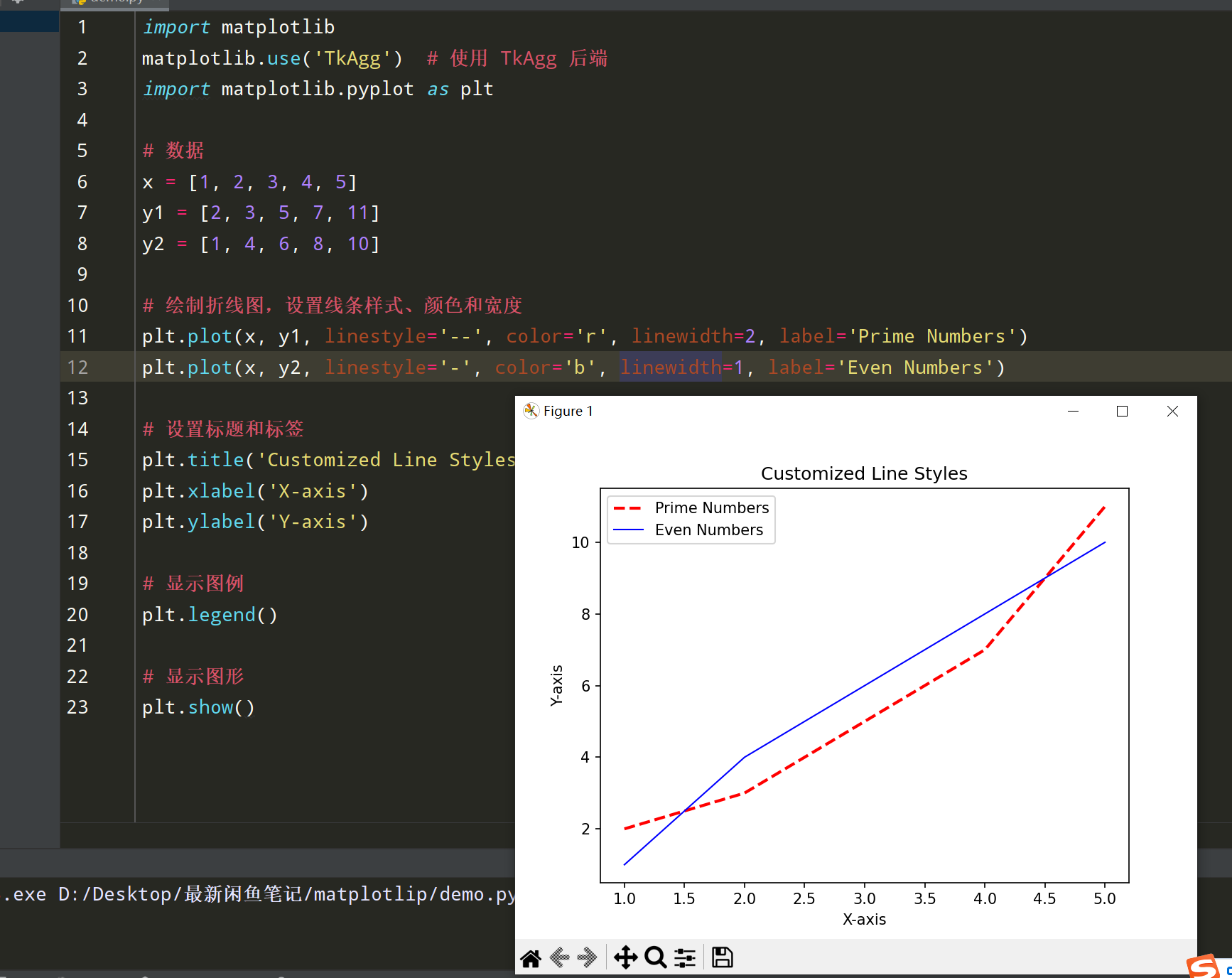Viewport: 1232px width, 978px height.
Task: Click the plt.ylabel code line
Action: click(255, 522)
